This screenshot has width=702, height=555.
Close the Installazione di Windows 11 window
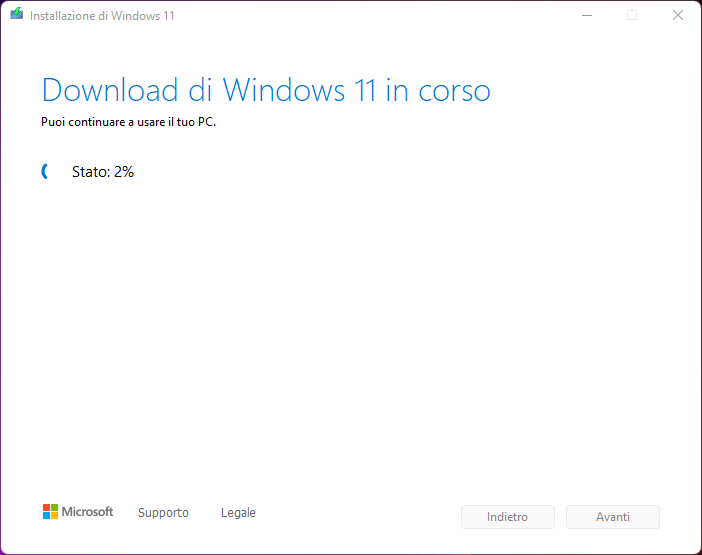pos(678,15)
